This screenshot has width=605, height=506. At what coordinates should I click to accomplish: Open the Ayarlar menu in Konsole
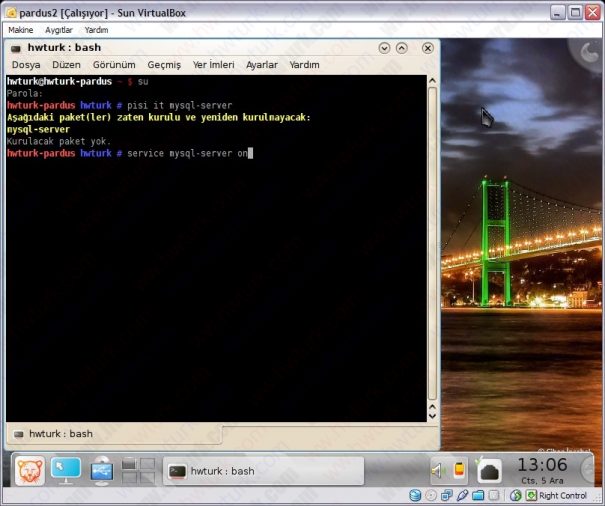pyautogui.click(x=262, y=65)
